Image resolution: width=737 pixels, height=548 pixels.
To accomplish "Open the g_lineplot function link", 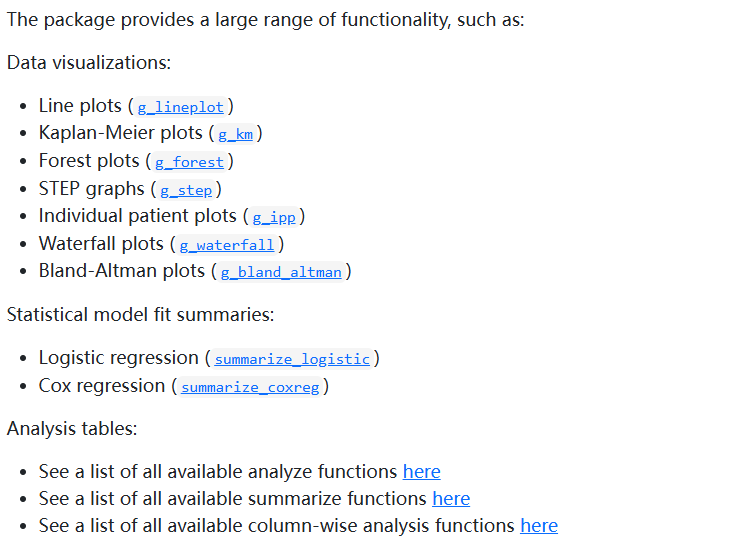I will click(180, 107).
